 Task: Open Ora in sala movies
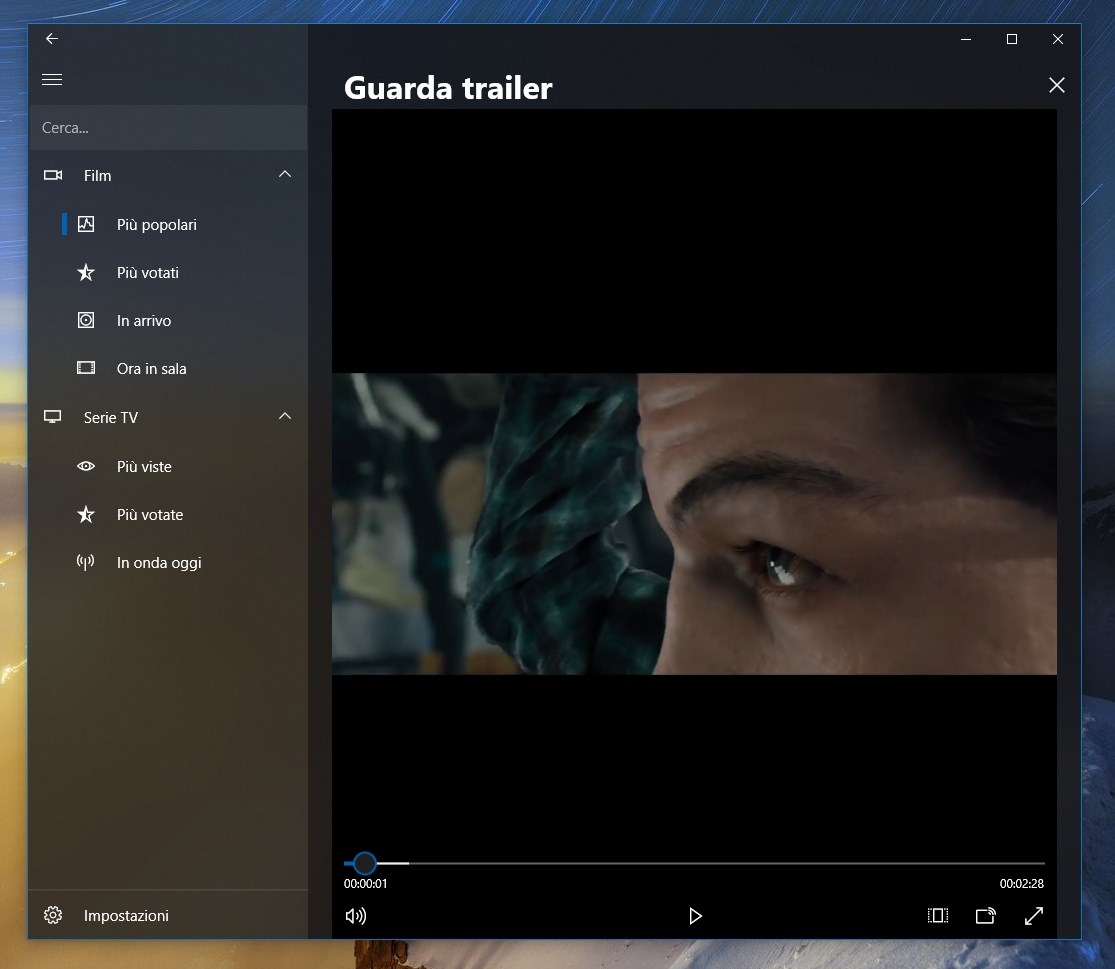(x=151, y=369)
